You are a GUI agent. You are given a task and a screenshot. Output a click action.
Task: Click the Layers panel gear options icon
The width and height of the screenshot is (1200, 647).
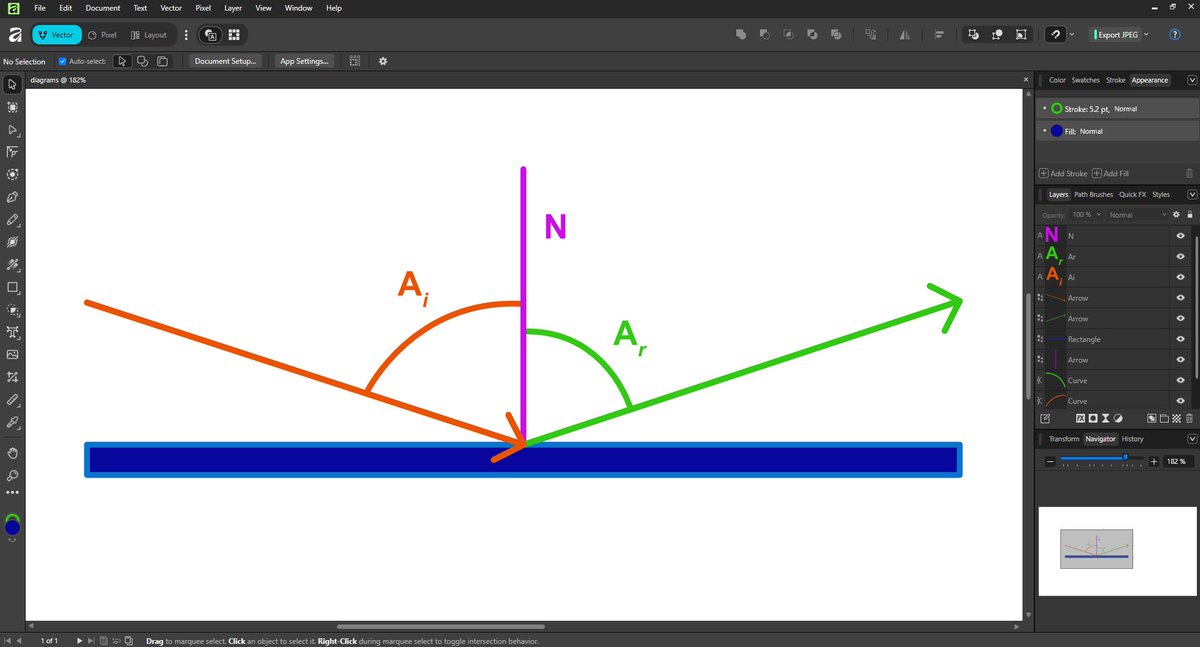(1176, 215)
